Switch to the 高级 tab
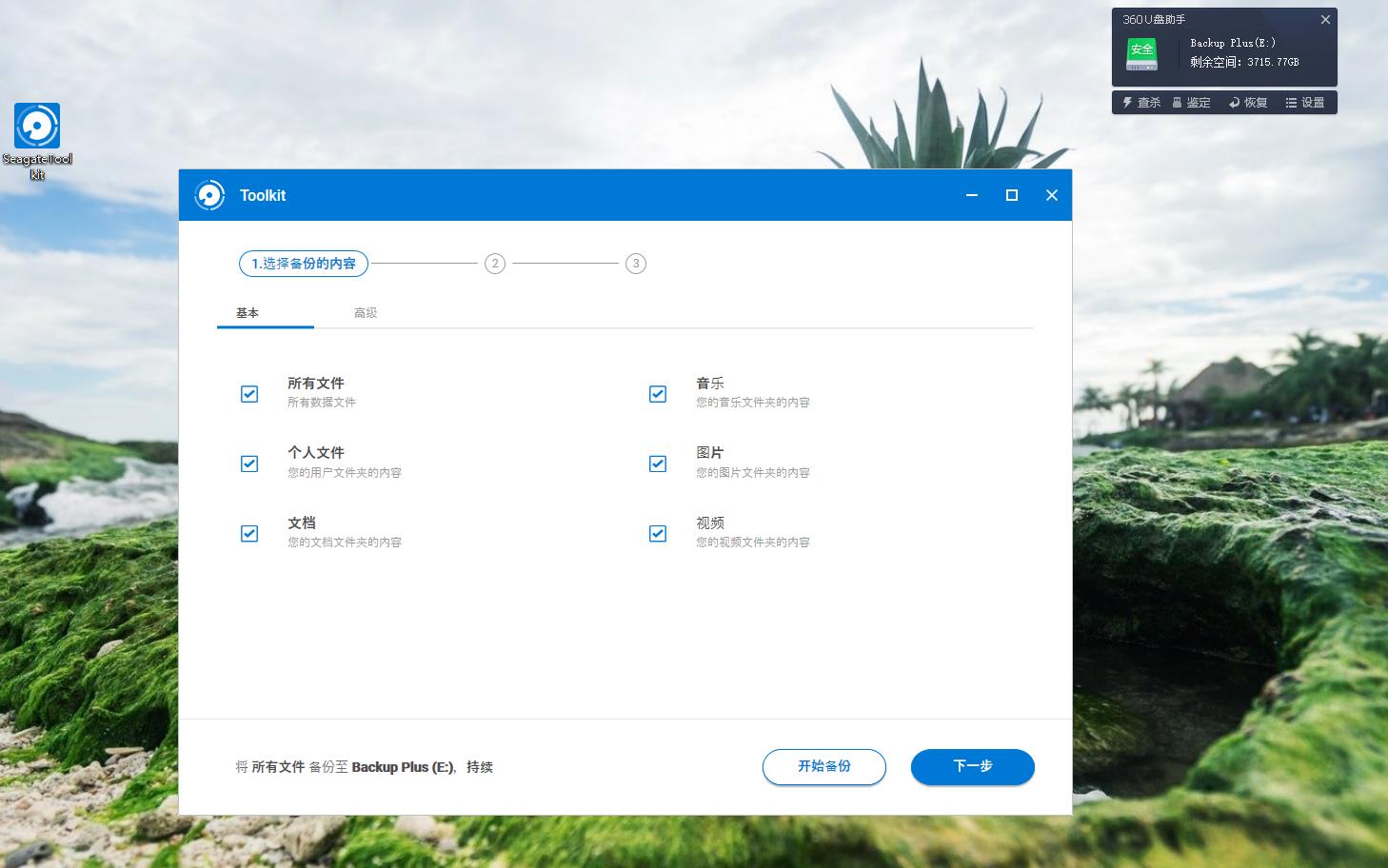Screen dimensions: 1388x868 pyautogui.click(x=365, y=312)
